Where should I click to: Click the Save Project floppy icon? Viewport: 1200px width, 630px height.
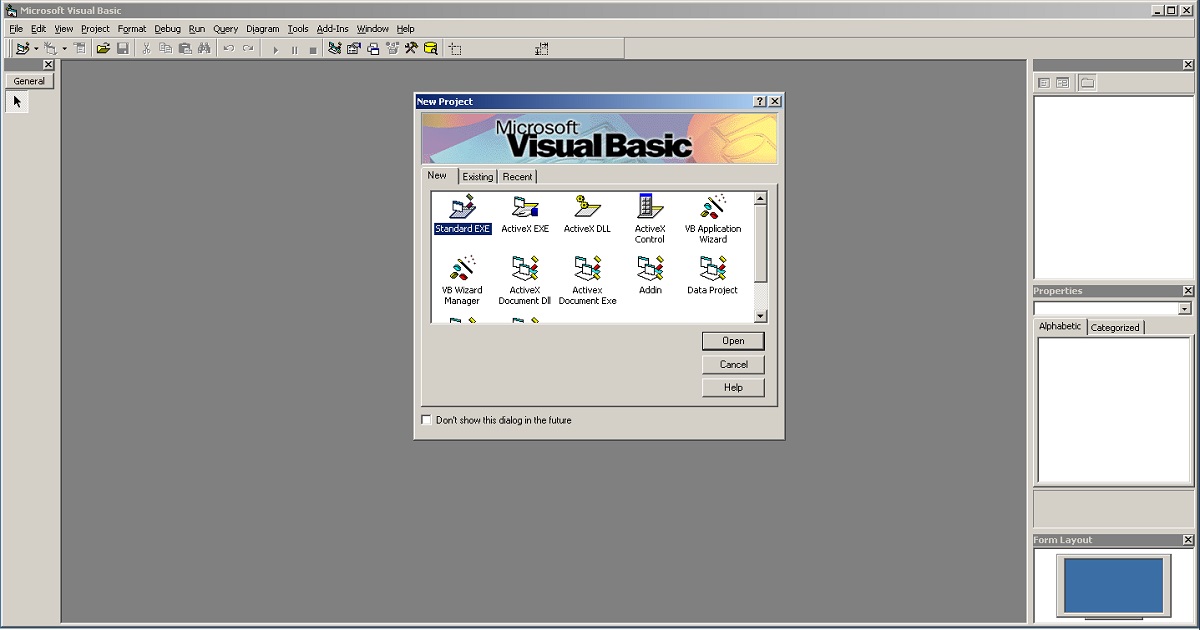coord(122,48)
